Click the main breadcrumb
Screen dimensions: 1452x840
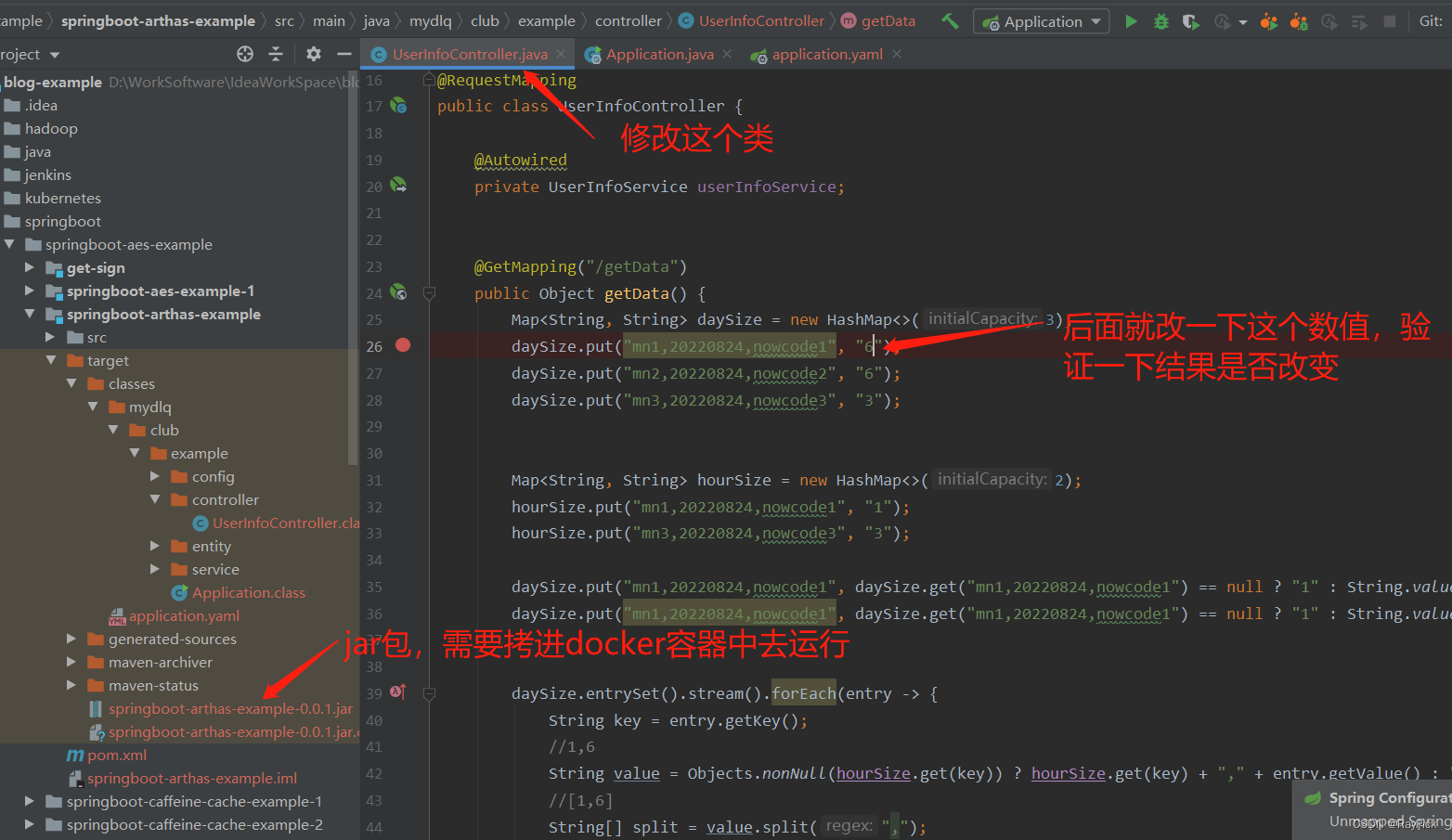tap(329, 20)
